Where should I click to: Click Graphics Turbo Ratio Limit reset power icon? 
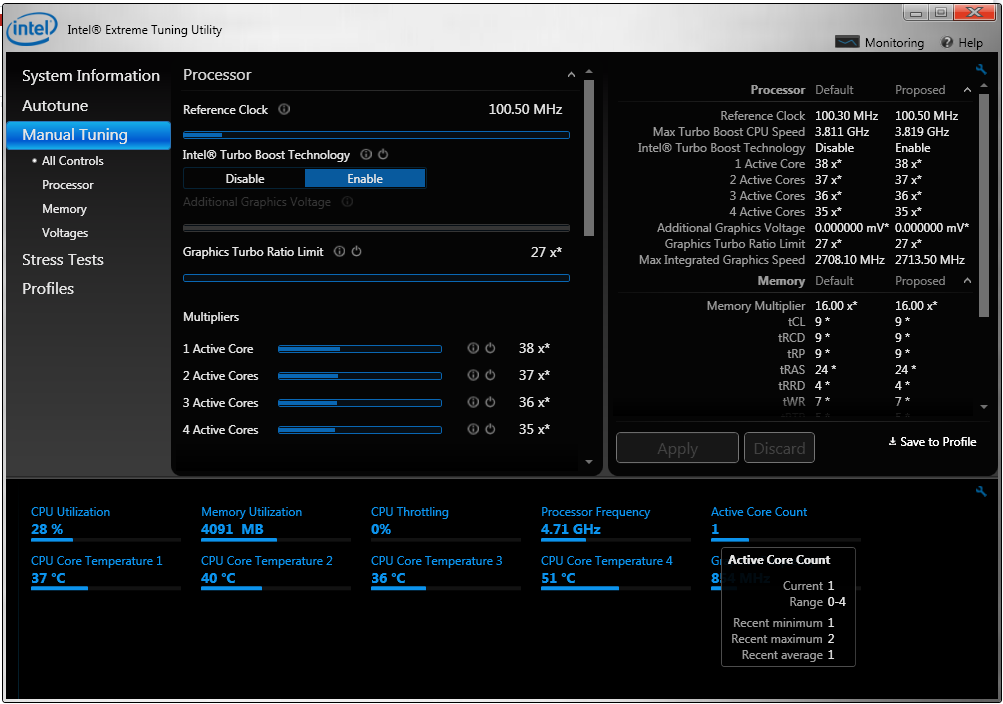[x=356, y=251]
